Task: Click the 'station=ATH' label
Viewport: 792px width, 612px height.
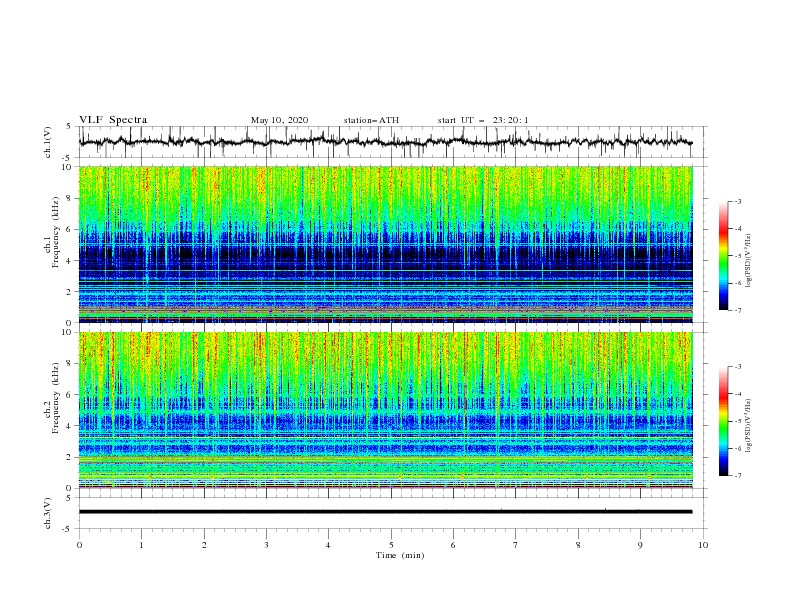Action: 371,120
